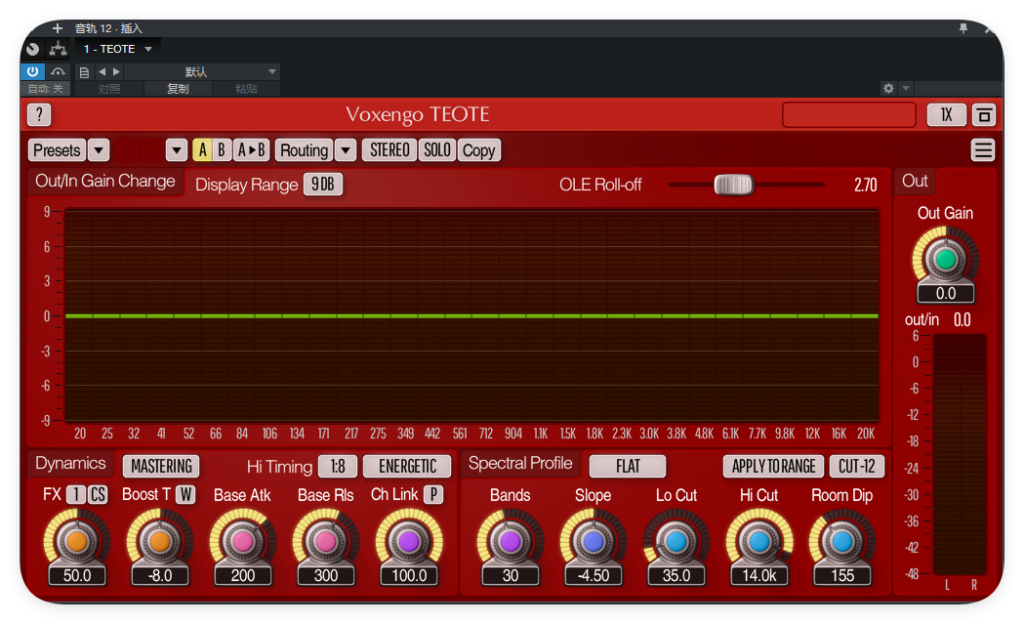Click the Out Gain knob

946,260
